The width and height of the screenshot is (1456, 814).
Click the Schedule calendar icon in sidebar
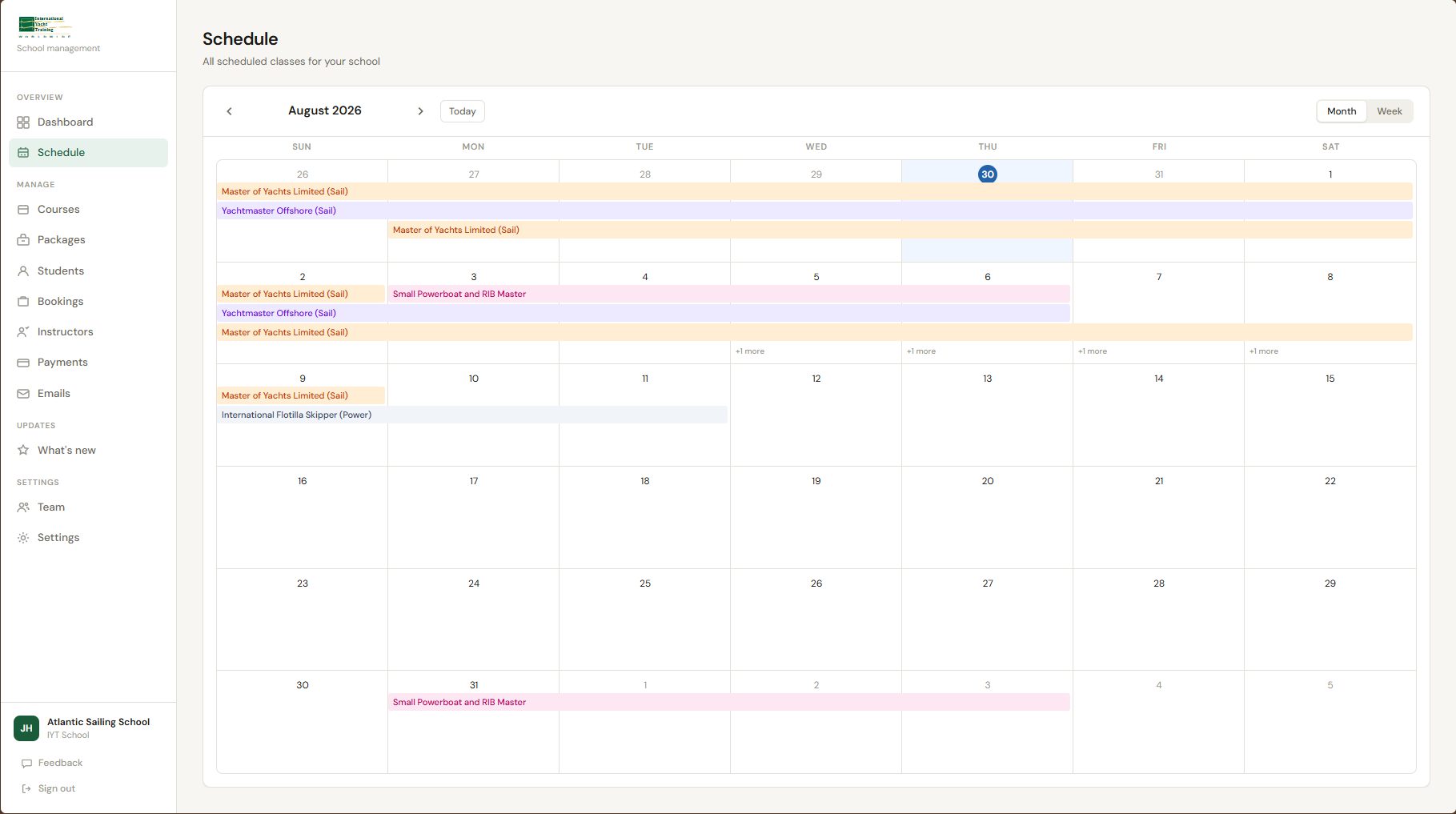point(23,153)
